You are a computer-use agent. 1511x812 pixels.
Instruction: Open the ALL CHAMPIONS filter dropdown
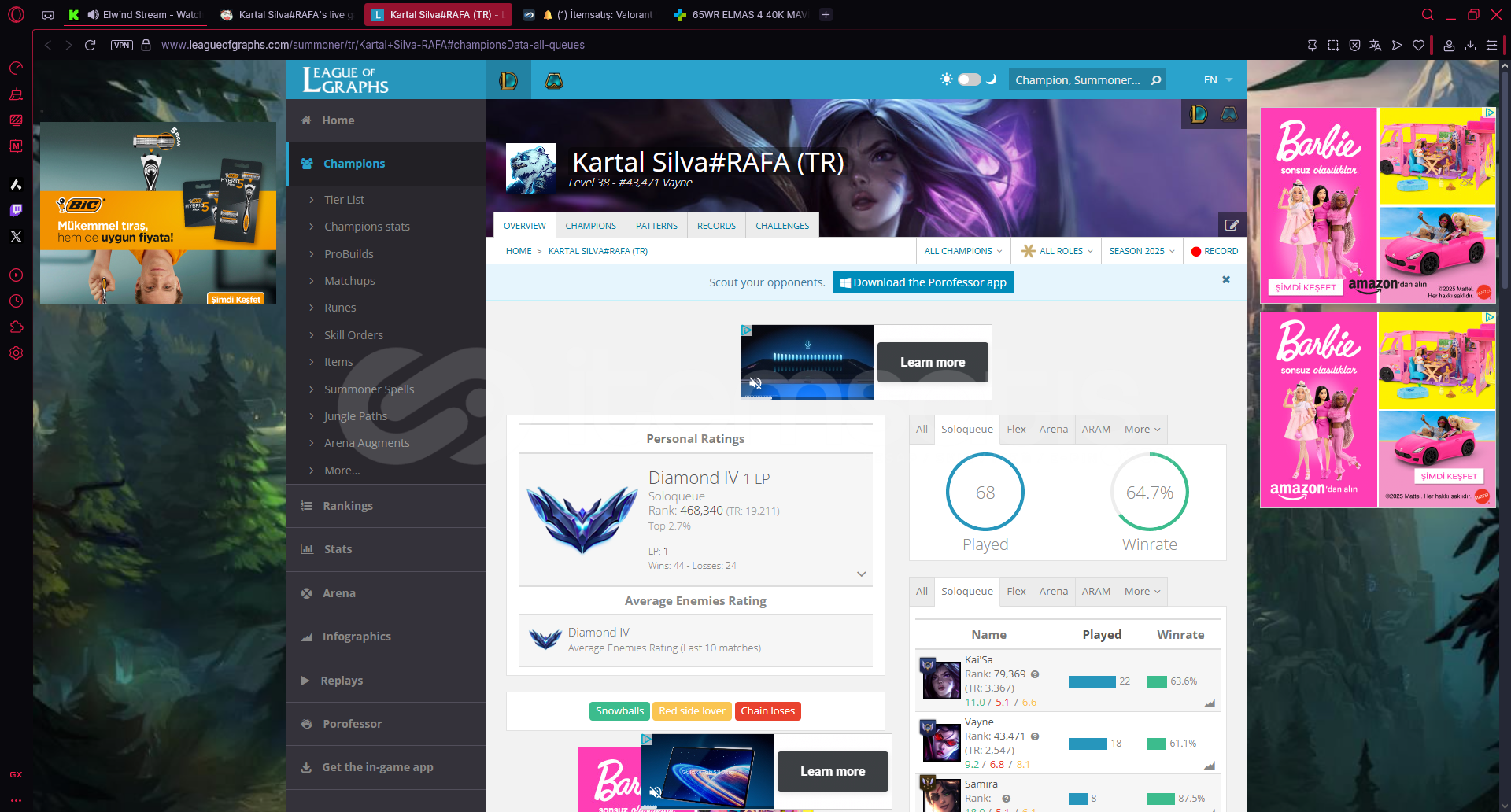click(x=962, y=251)
